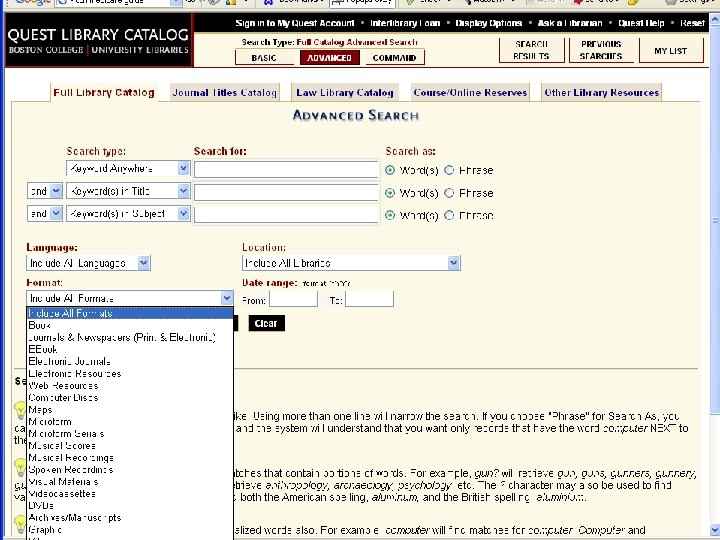This screenshot has height=540, width=720.
Task: Switch to Journal Titles Catalog tab
Action: 225,92
